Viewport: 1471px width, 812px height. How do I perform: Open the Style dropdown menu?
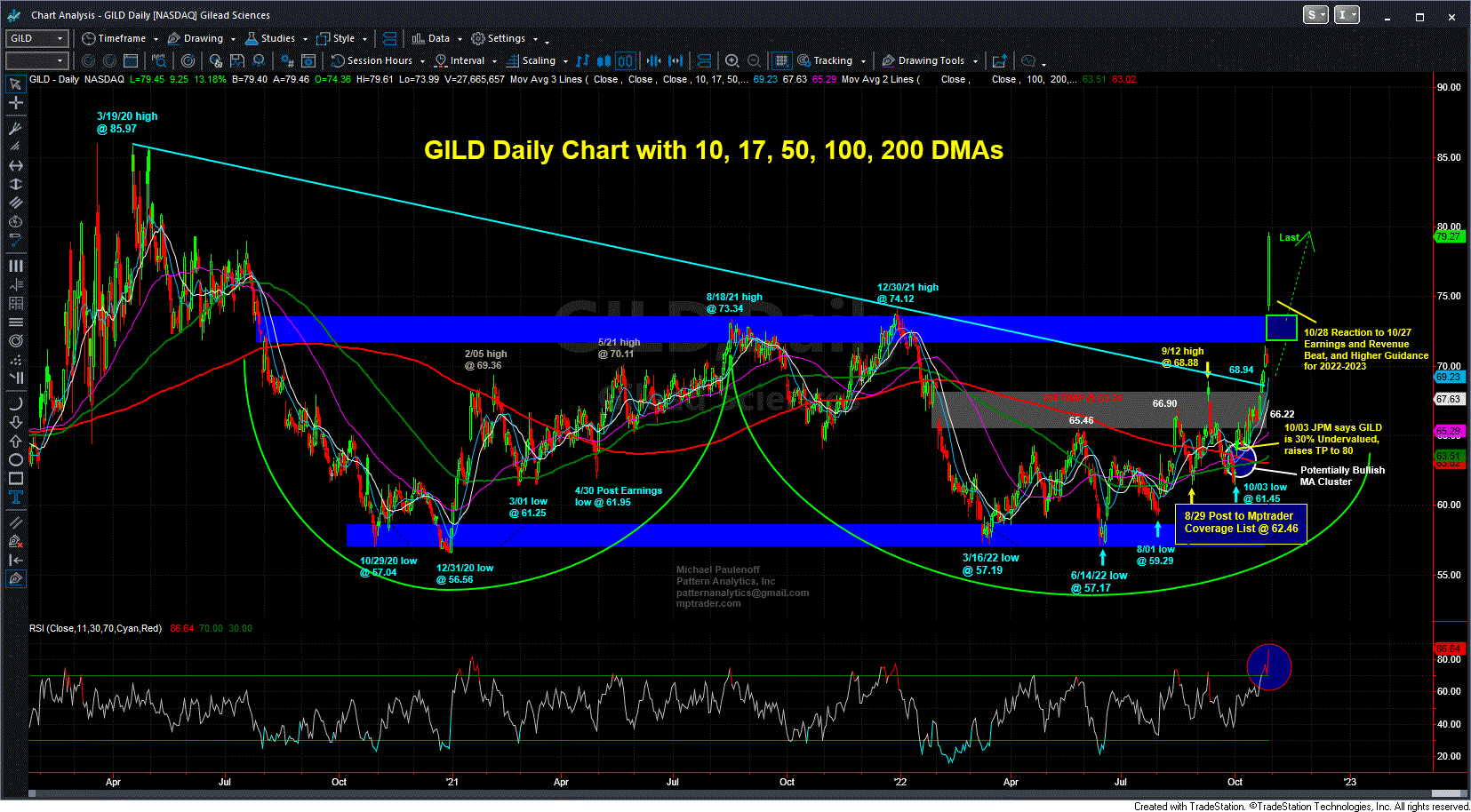pyautogui.click(x=342, y=38)
